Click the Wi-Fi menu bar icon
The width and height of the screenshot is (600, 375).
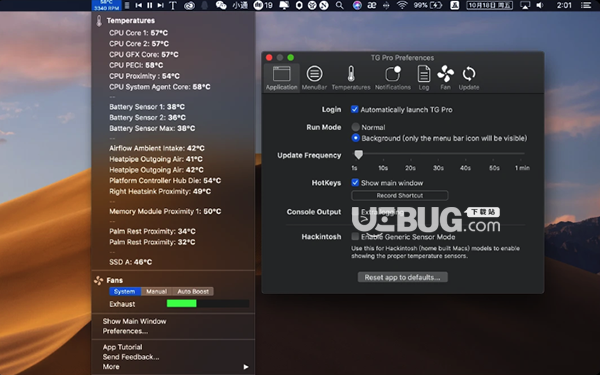pos(402,5)
